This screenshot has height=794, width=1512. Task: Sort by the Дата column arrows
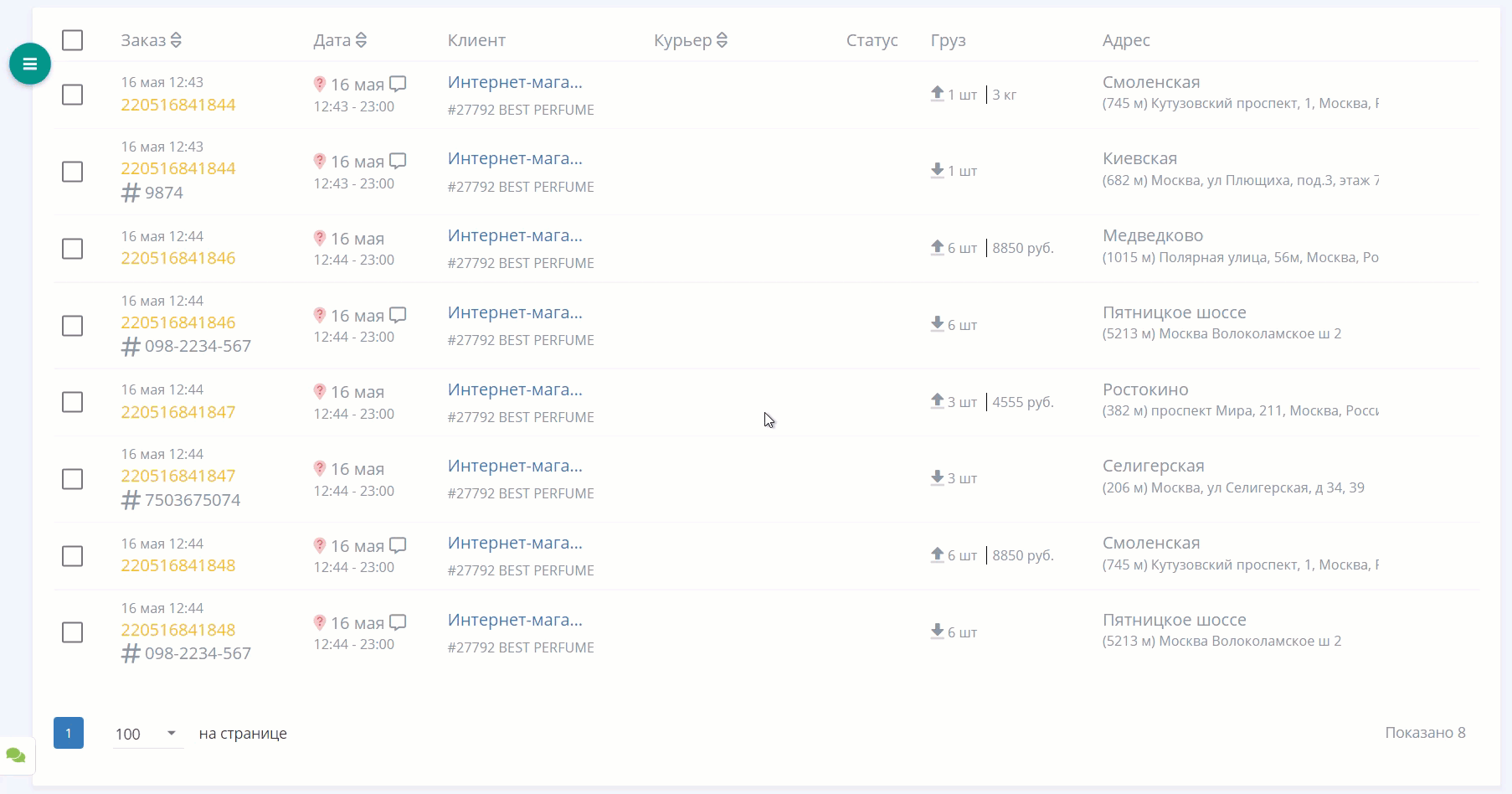pos(361,40)
